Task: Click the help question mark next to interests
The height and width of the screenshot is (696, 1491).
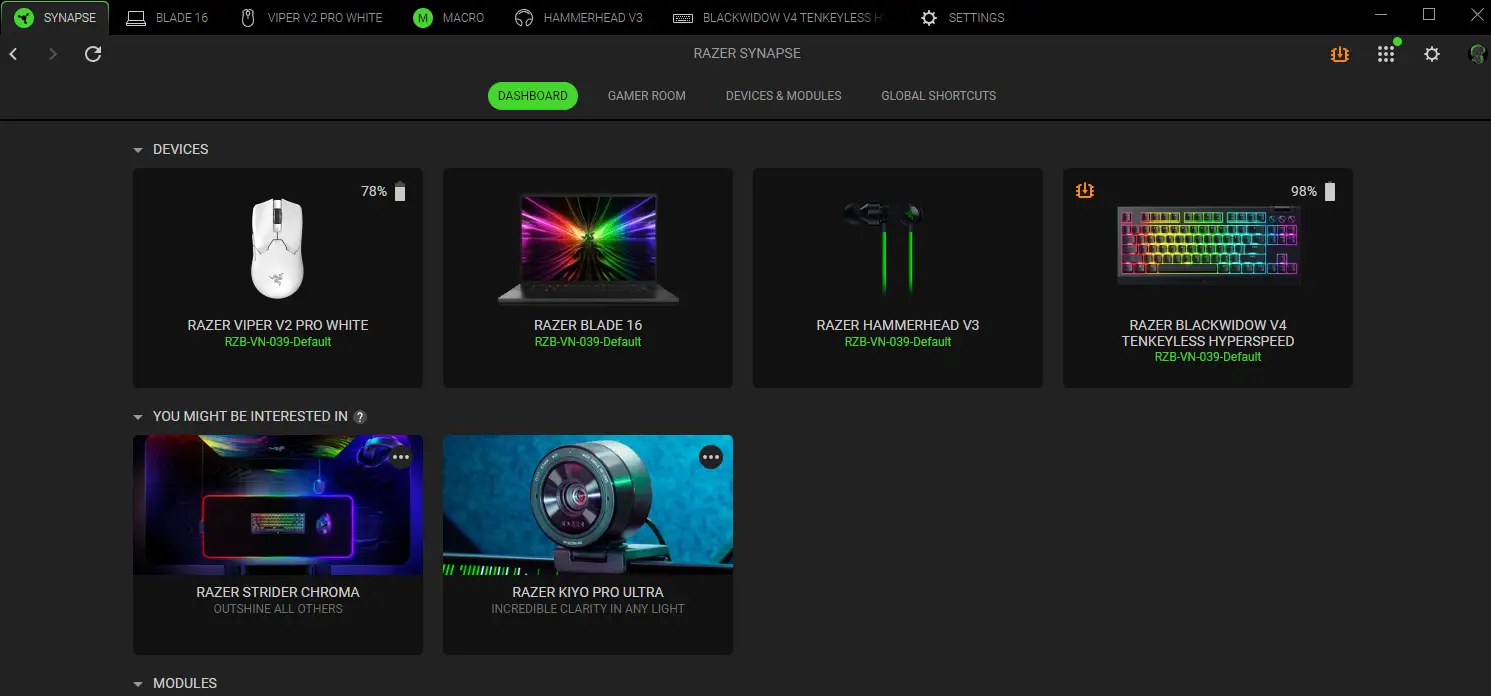Action: click(360, 416)
